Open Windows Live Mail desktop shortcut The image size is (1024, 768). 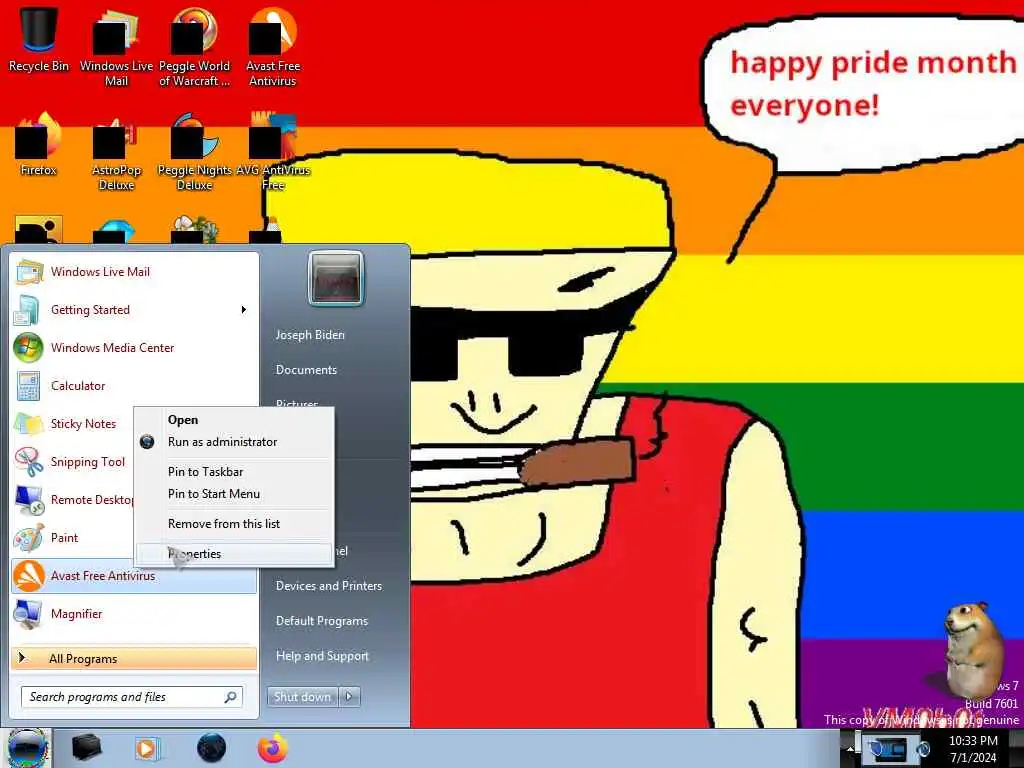(x=116, y=47)
